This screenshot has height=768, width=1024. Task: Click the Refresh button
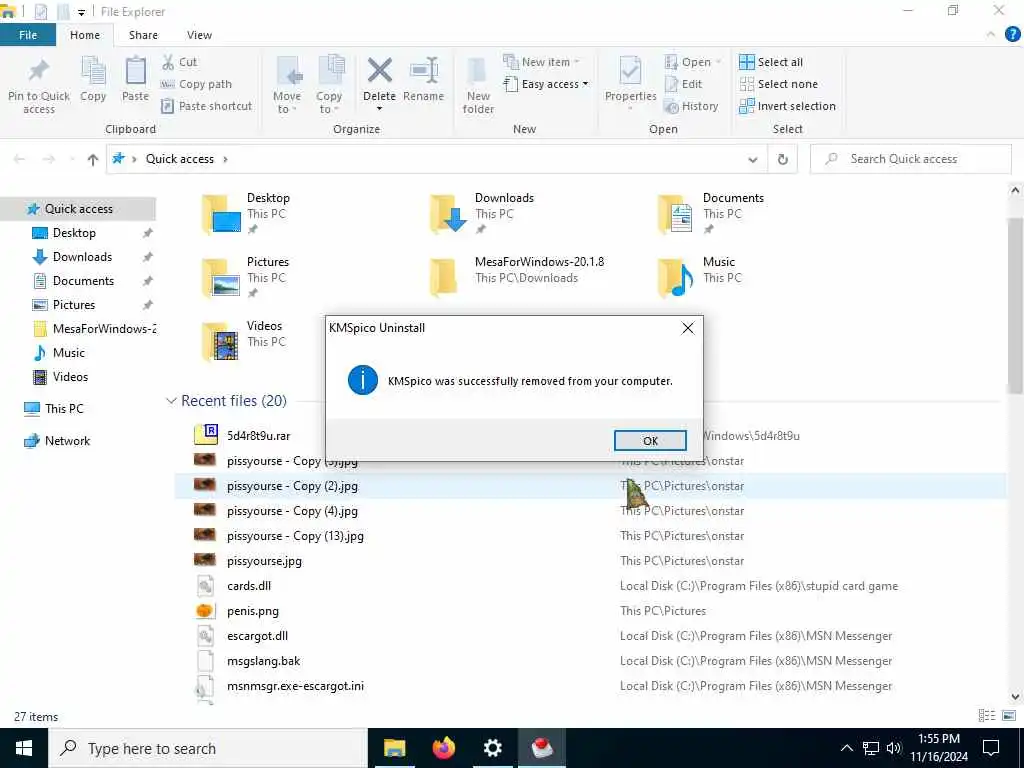click(782, 159)
